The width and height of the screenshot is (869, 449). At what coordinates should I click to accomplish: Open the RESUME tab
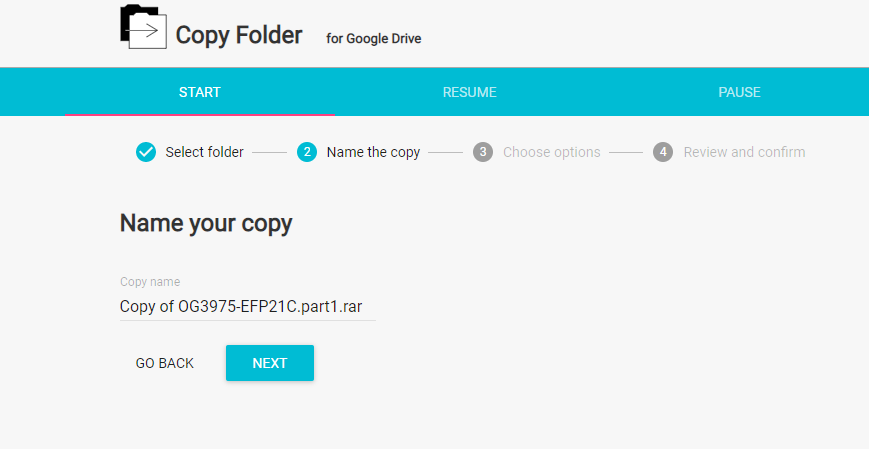[469, 92]
